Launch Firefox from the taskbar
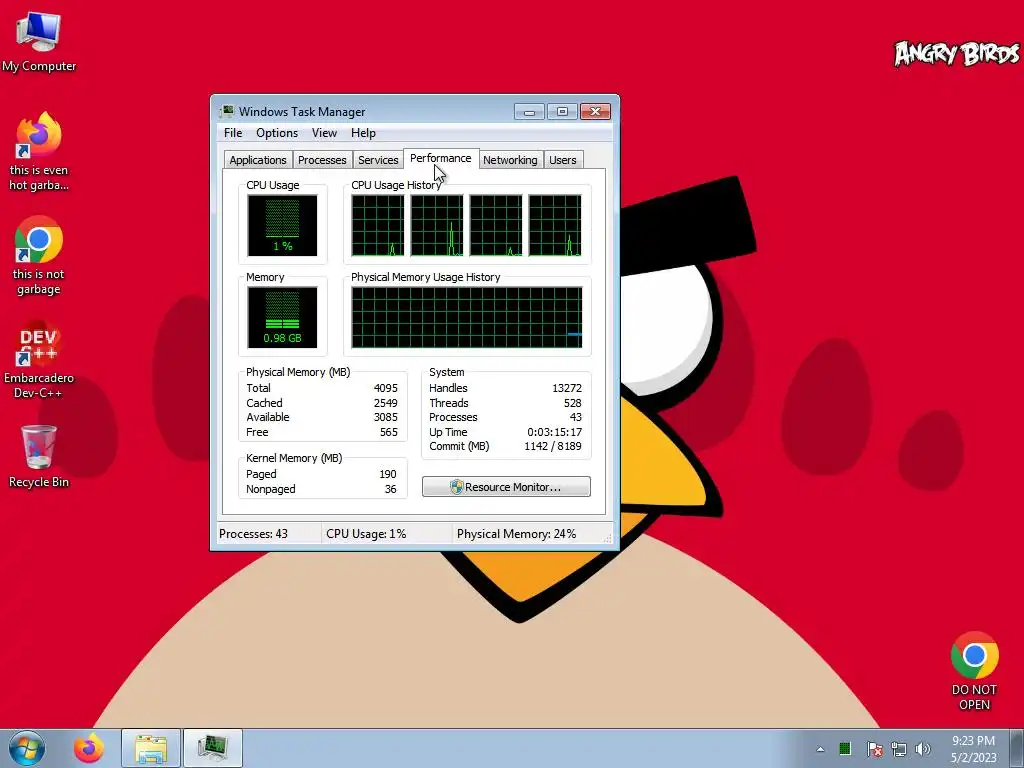 tap(89, 748)
